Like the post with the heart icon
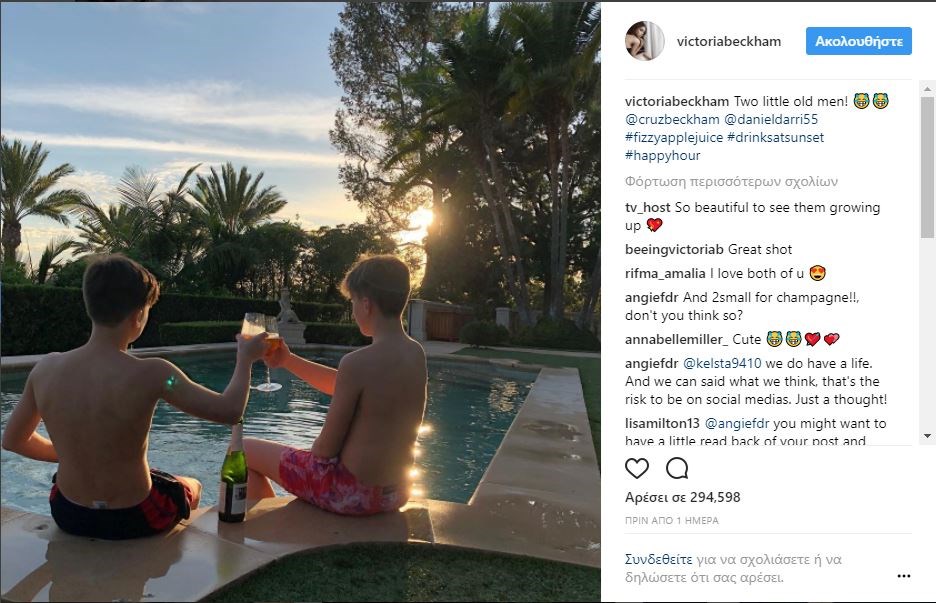The width and height of the screenshot is (936, 603). coord(636,469)
